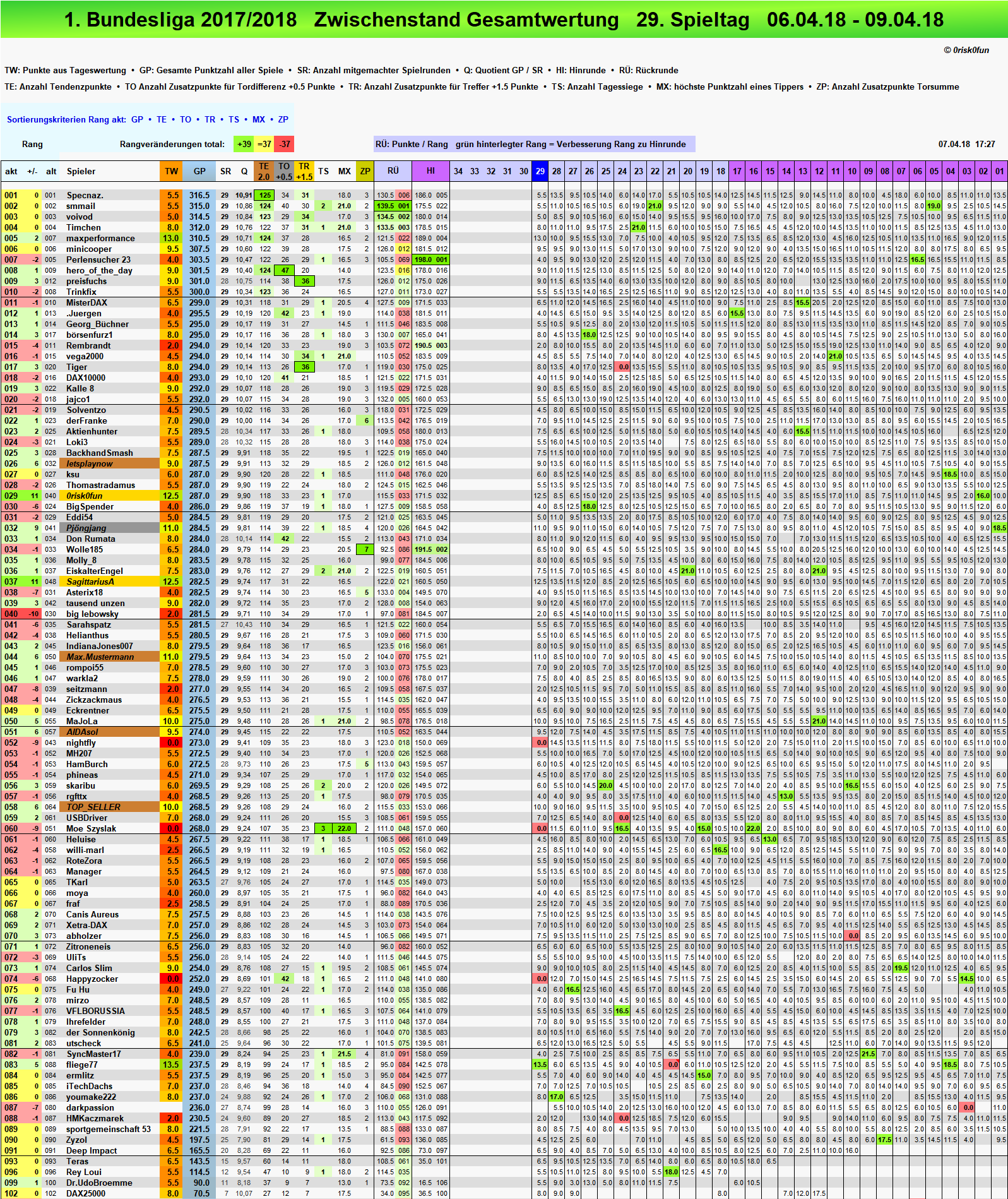Click the 0risk0fun copyright credit

coord(966,50)
